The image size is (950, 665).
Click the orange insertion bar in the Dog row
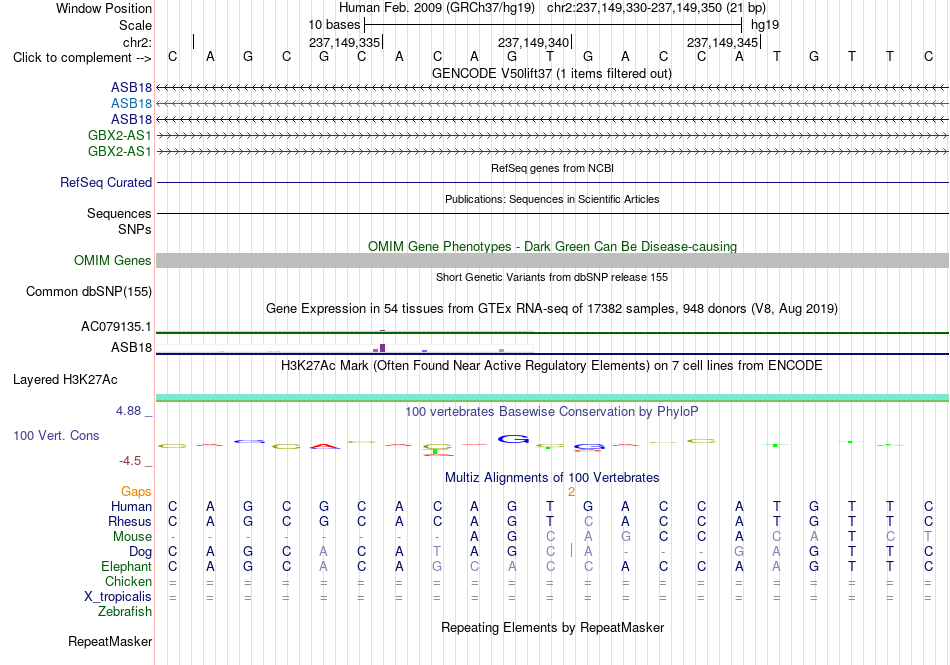tap(571, 550)
